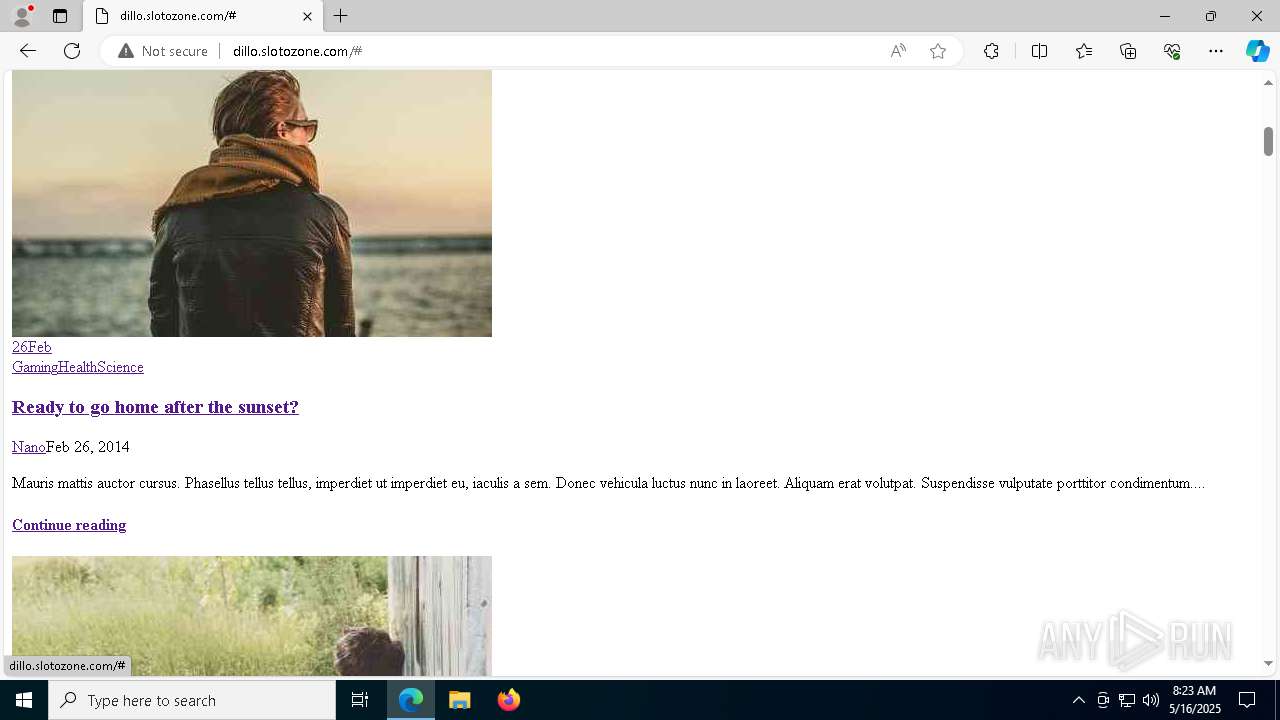The image size is (1280, 720).
Task: Open the tab actions menu icon
Action: [60, 16]
